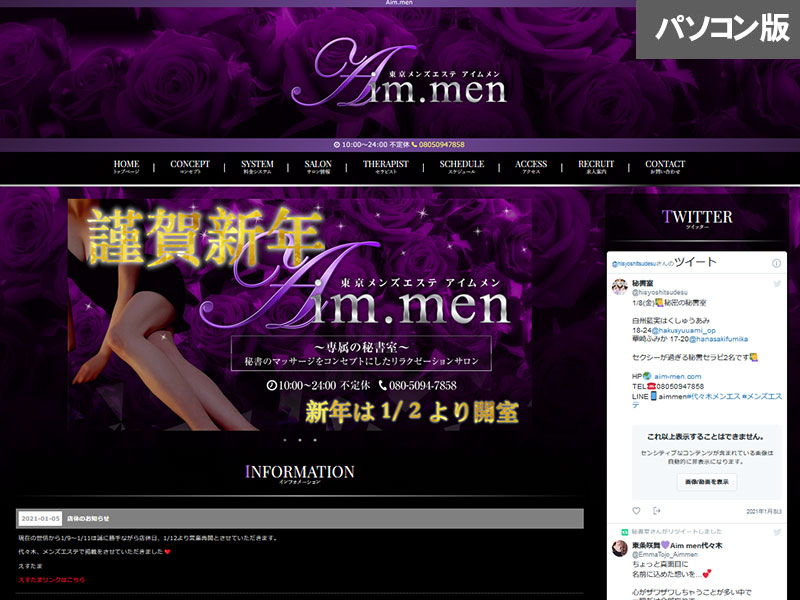The width and height of the screenshot is (800, 600).
Task: Select the second carousel dot indicator
Action: (299, 440)
